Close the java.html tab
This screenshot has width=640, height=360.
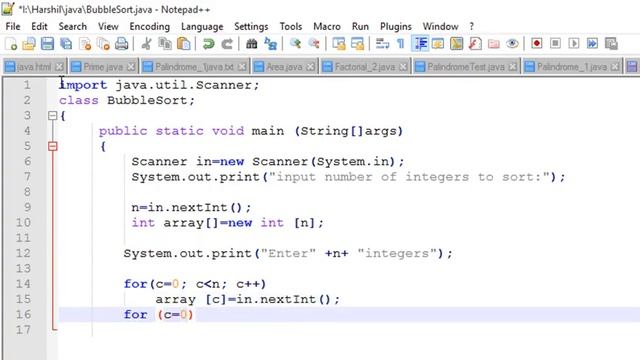coord(59,67)
